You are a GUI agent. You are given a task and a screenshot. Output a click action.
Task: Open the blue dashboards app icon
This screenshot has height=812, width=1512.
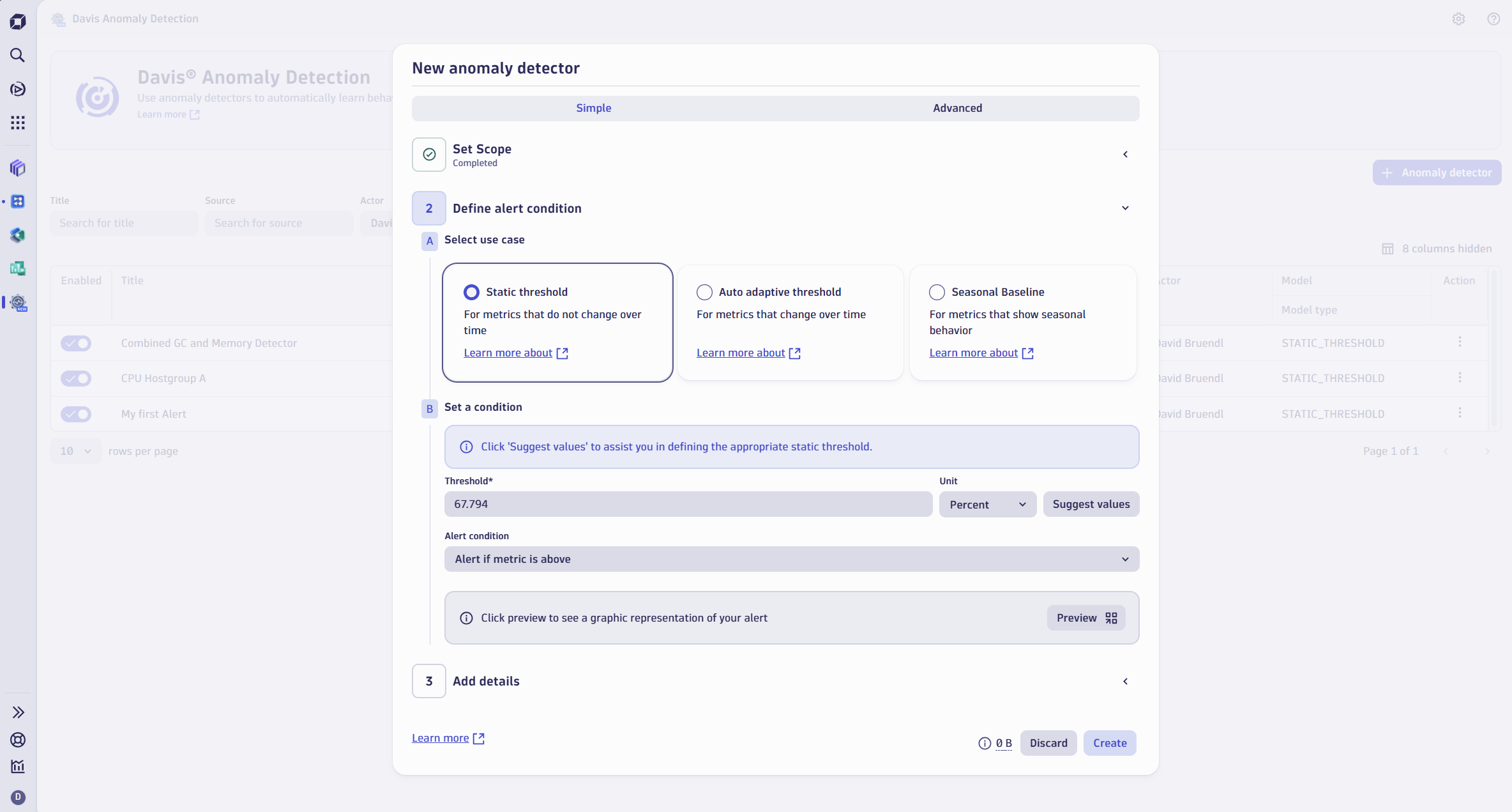[18, 201]
